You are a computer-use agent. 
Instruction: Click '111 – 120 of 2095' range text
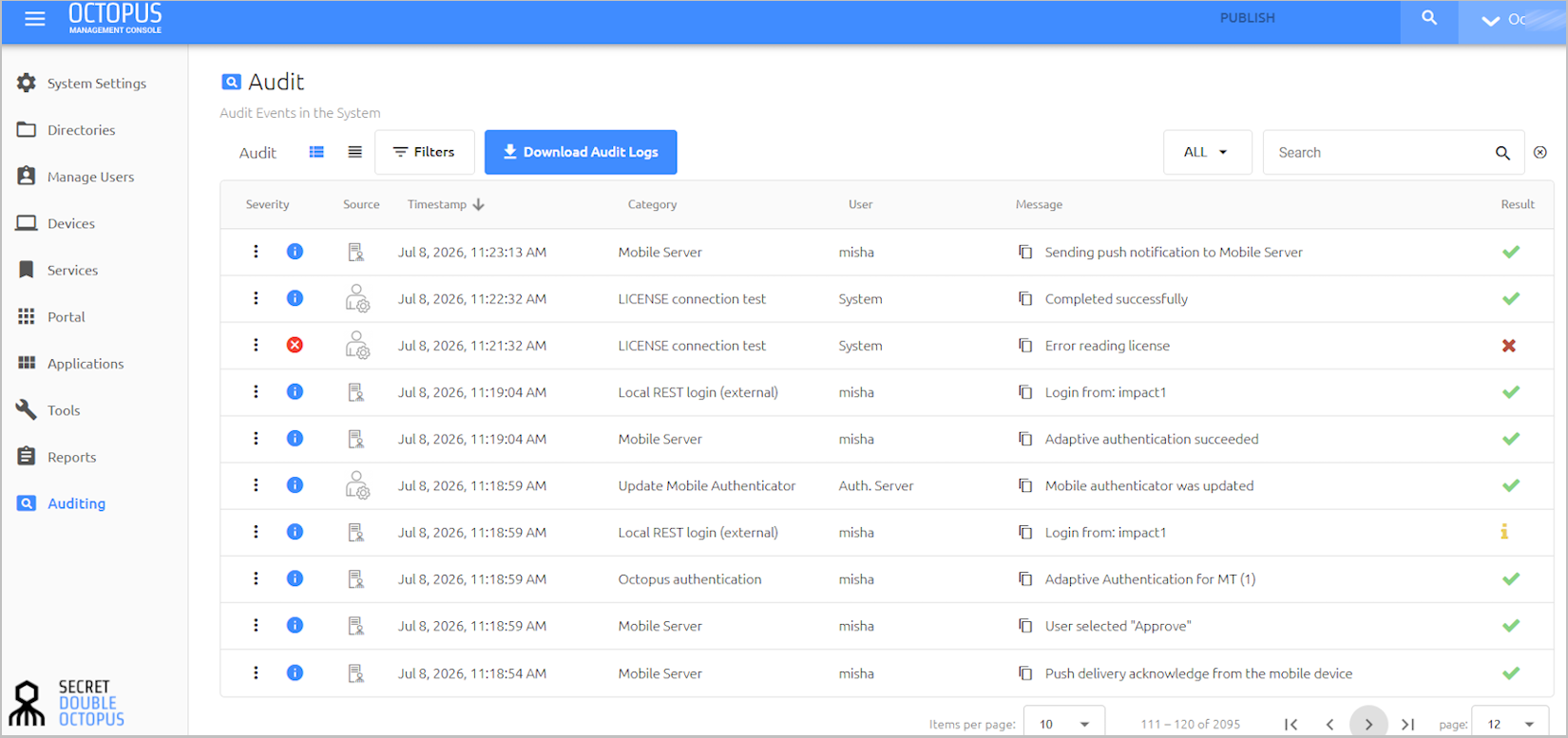[1190, 725]
